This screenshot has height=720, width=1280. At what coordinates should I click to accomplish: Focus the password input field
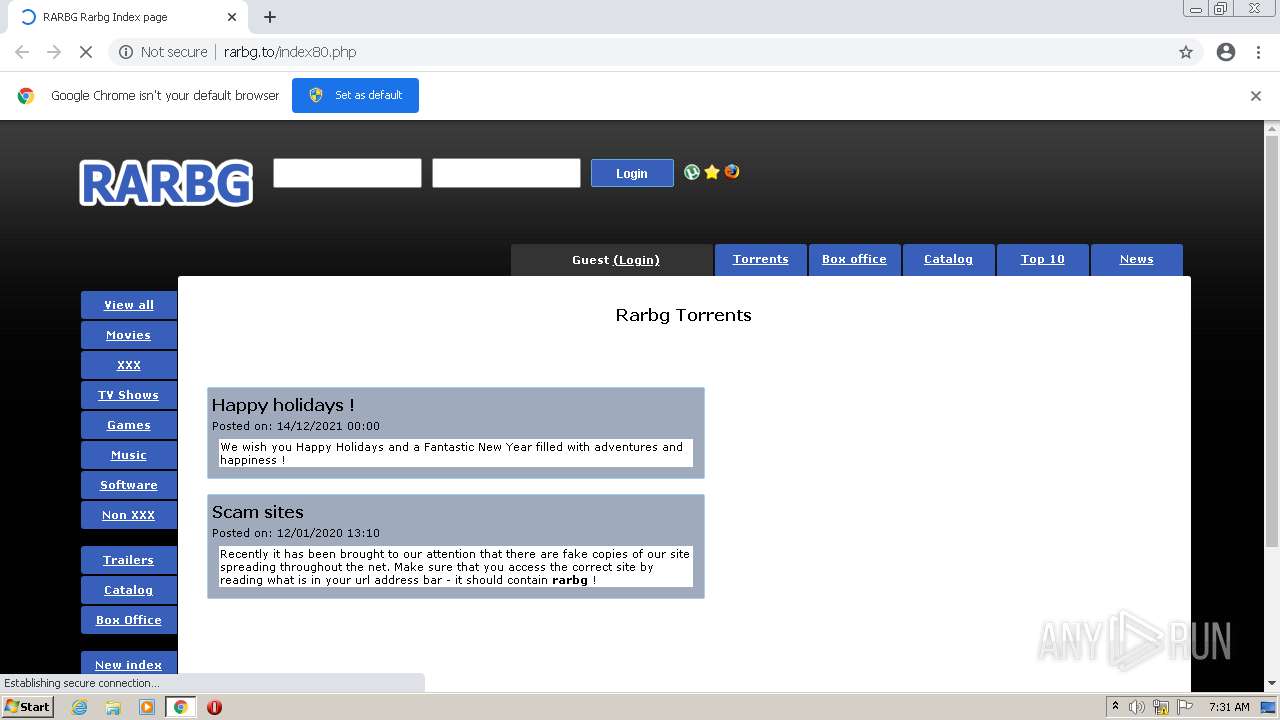tap(506, 173)
